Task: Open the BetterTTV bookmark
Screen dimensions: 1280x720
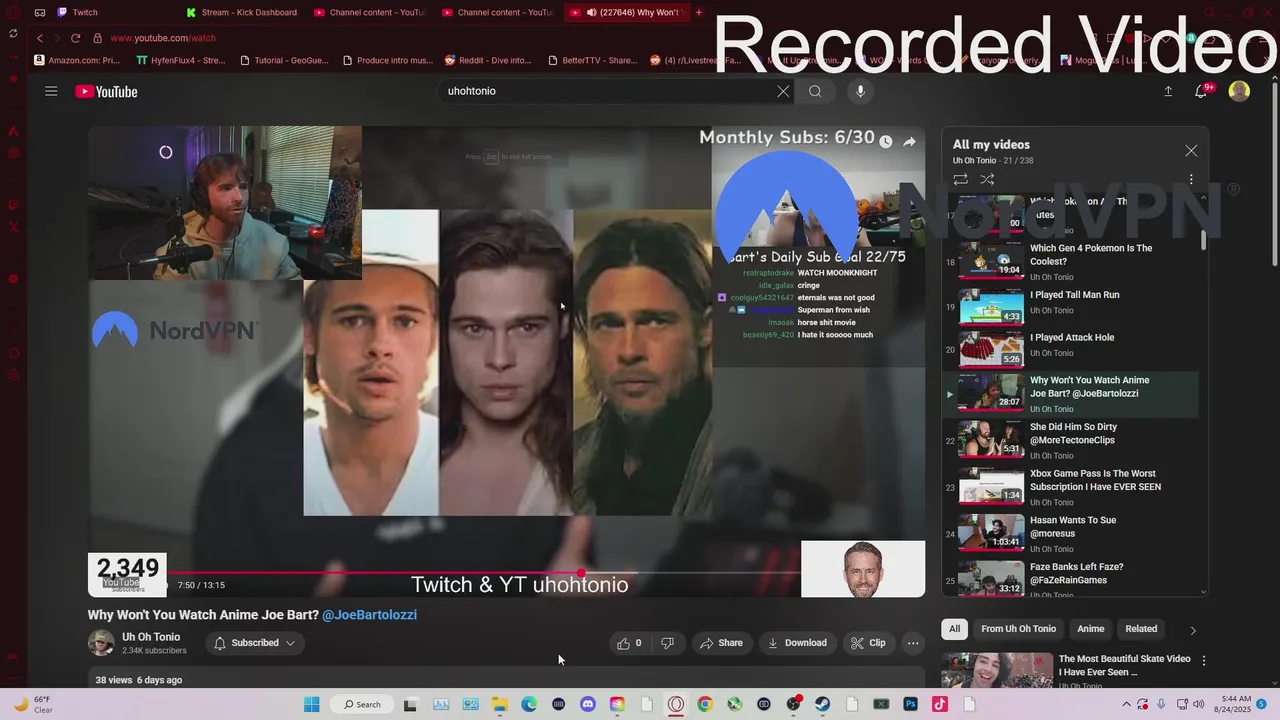Action: pyautogui.click(x=592, y=60)
